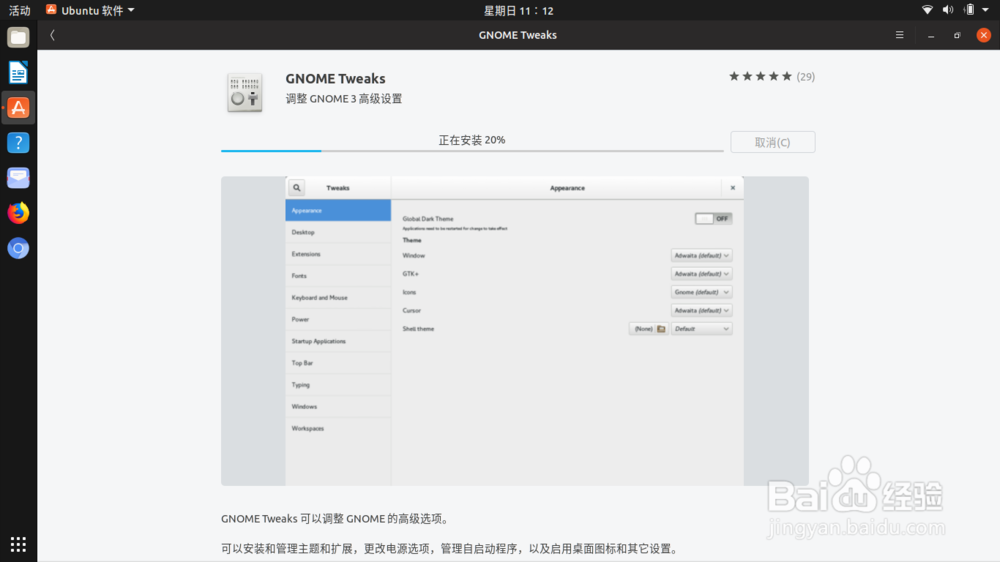Click the Shell theme label

418,329
